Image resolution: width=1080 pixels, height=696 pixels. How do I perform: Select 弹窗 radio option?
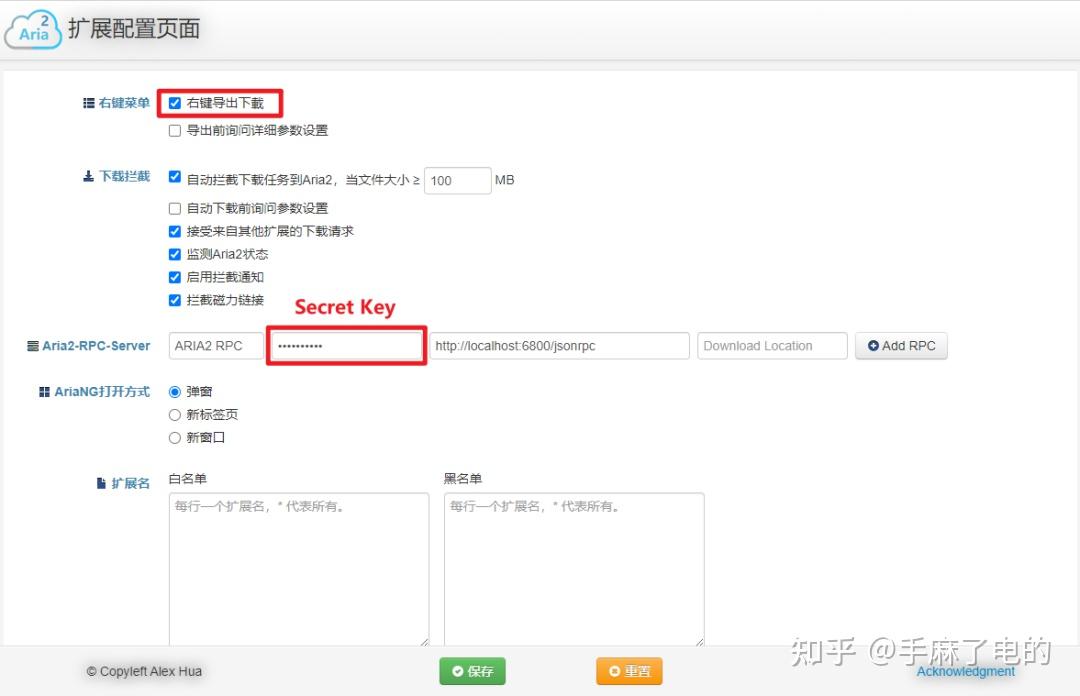[175, 392]
